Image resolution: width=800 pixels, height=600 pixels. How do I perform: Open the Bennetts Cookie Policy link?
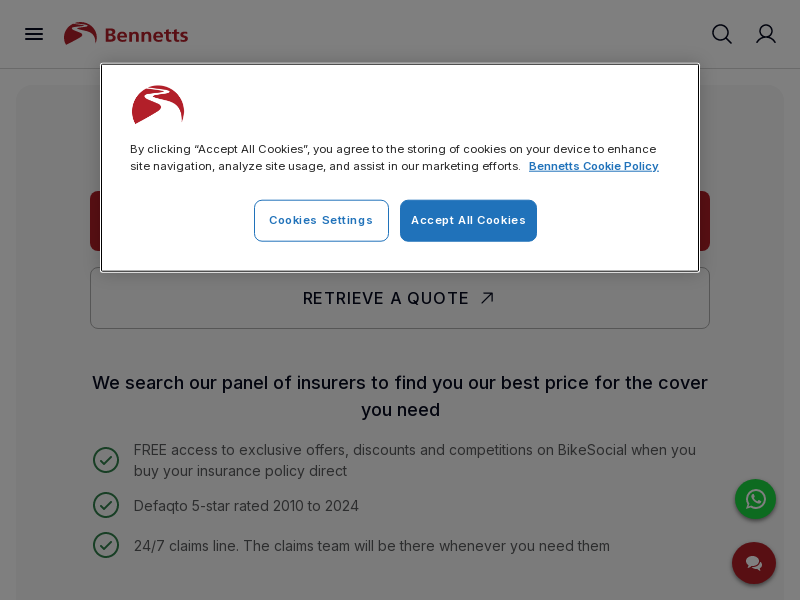pyautogui.click(x=593, y=166)
